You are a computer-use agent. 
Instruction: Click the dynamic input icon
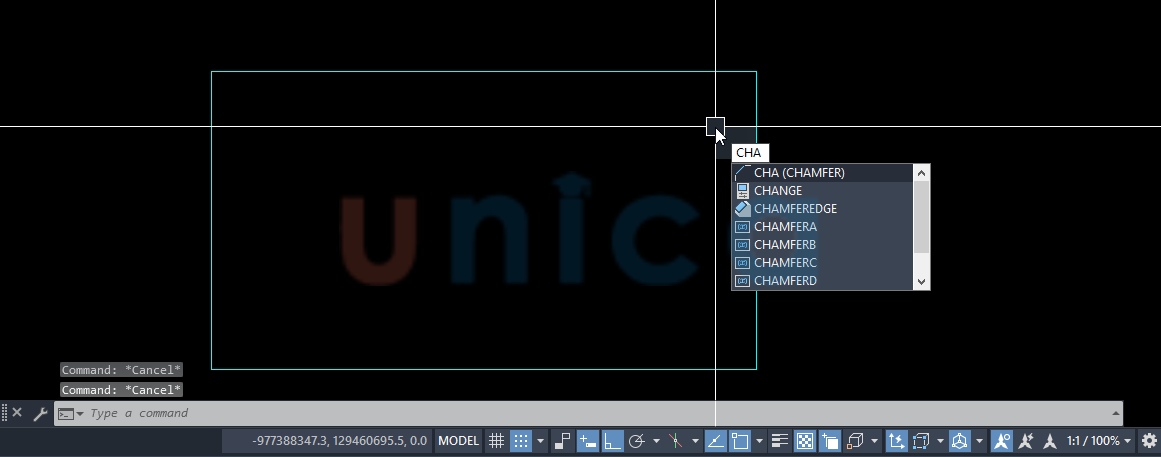coord(587,441)
